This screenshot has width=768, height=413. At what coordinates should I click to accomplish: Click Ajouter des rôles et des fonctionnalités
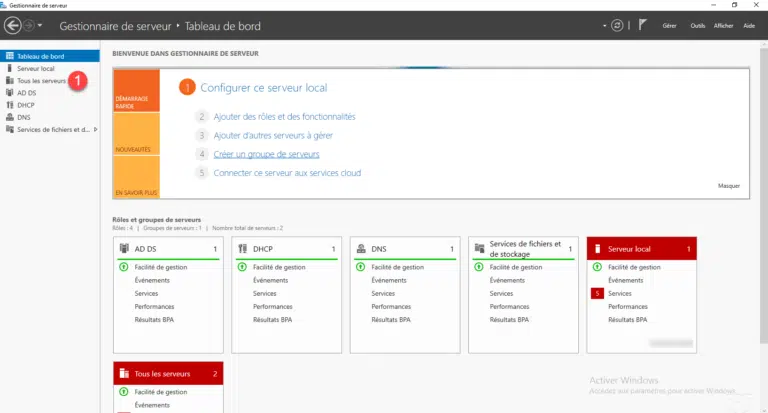(x=284, y=116)
